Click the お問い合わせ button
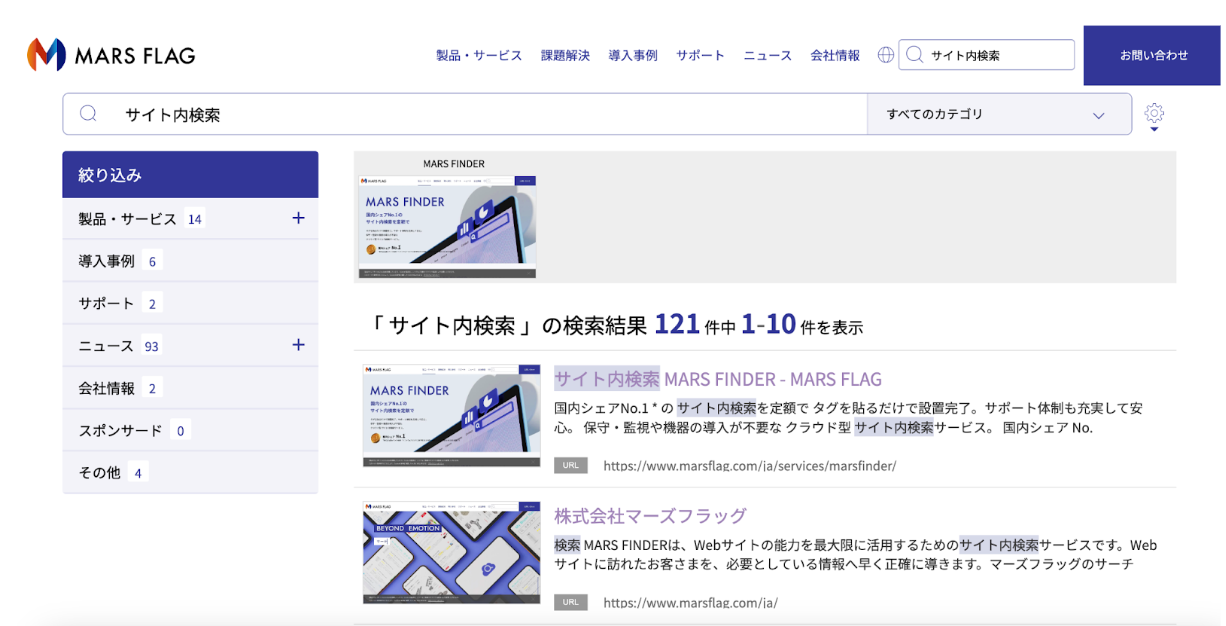Viewport: 1226px width, 626px height. click(1152, 55)
